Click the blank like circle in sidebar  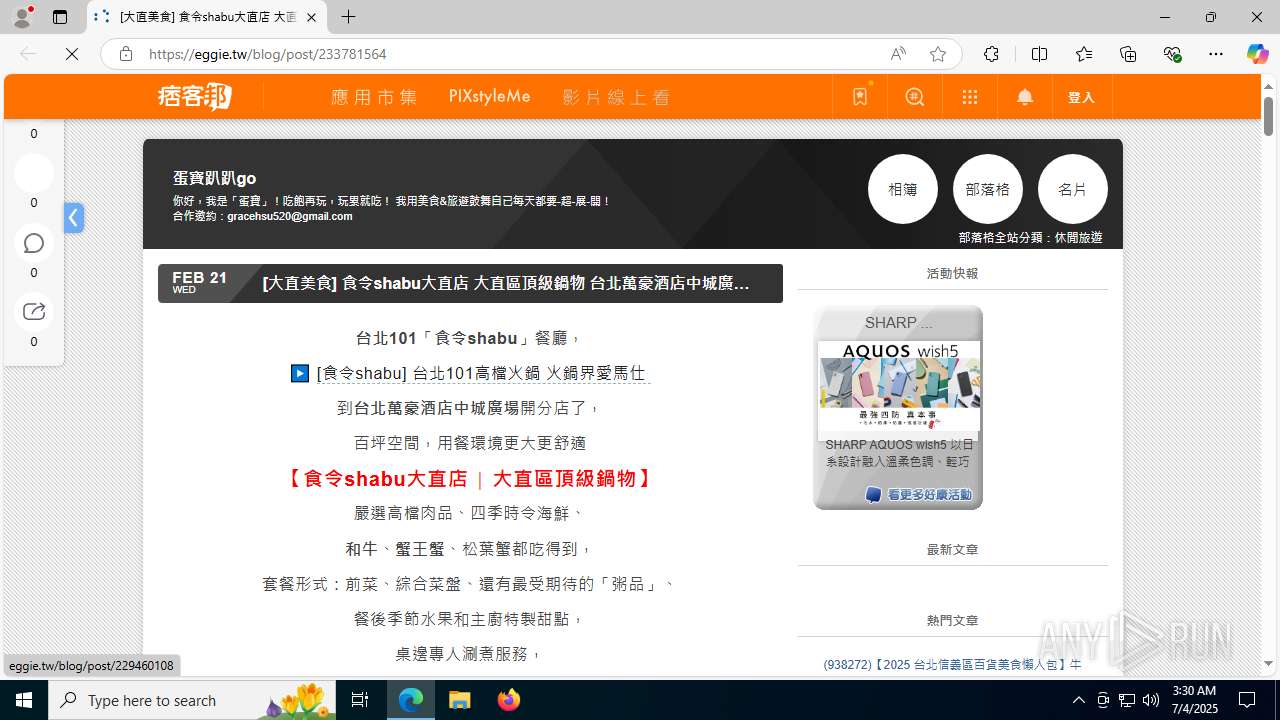(34, 173)
